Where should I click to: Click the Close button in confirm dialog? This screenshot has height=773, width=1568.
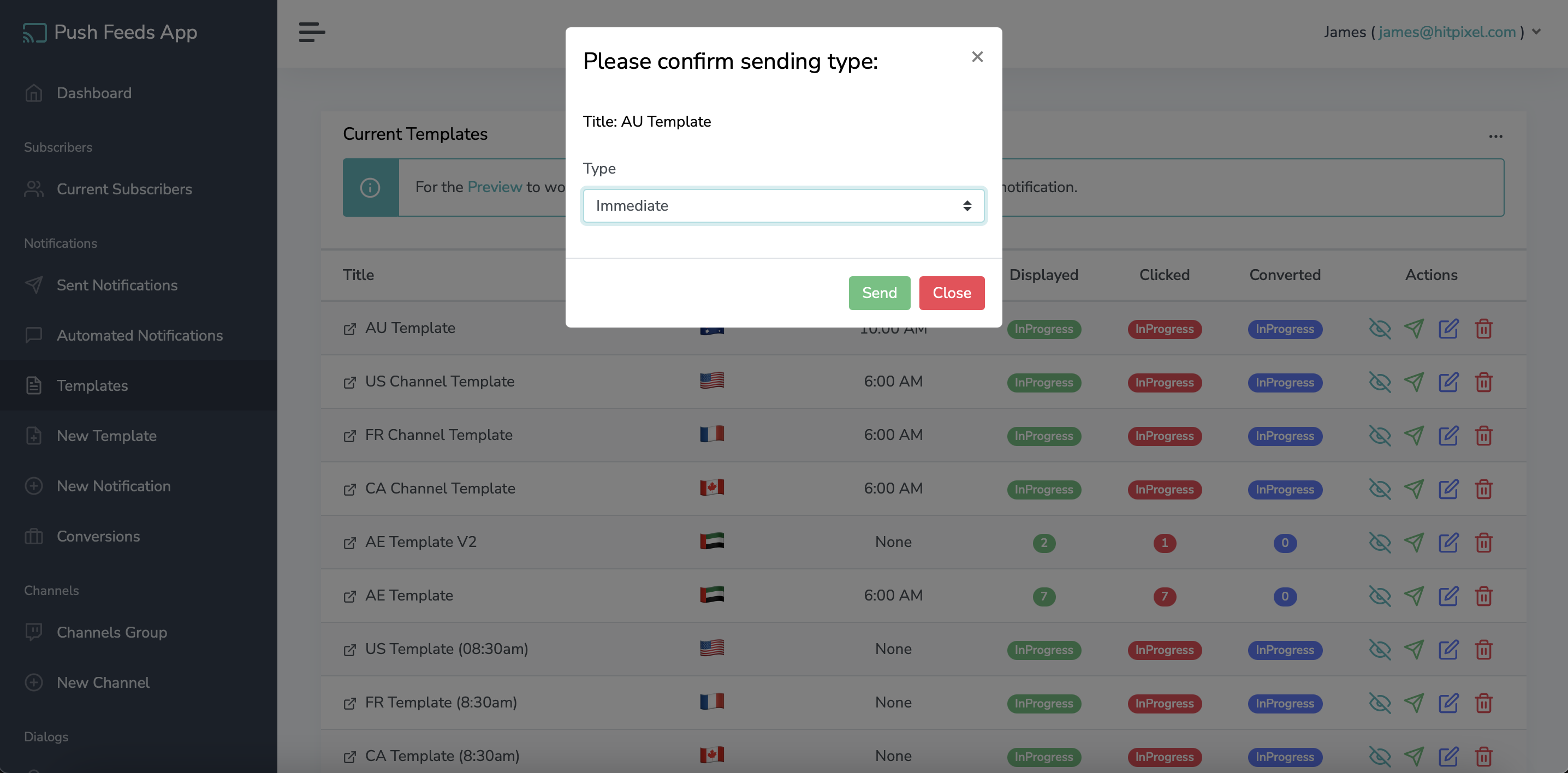(951, 292)
